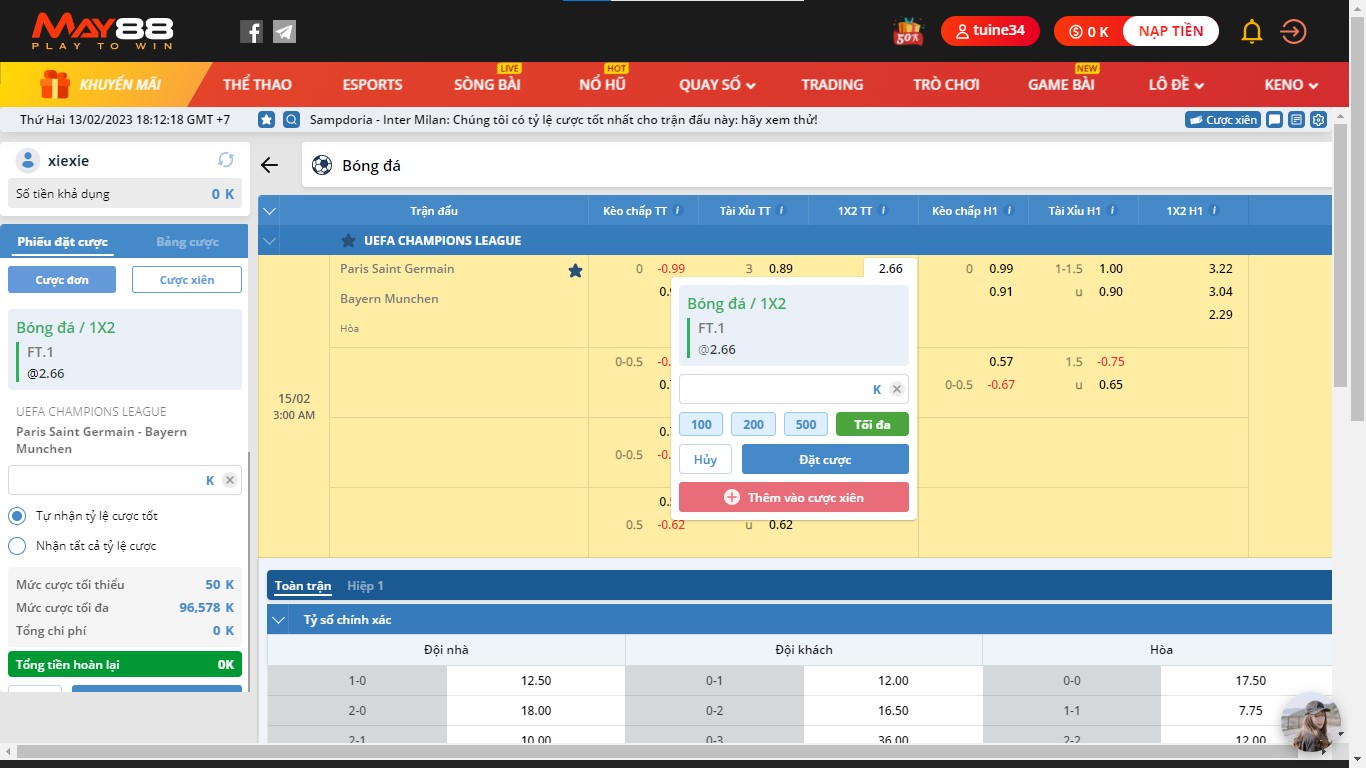Clear the stake amount in the popup
This screenshot has width=1366, height=768.
pyautogui.click(x=897, y=390)
